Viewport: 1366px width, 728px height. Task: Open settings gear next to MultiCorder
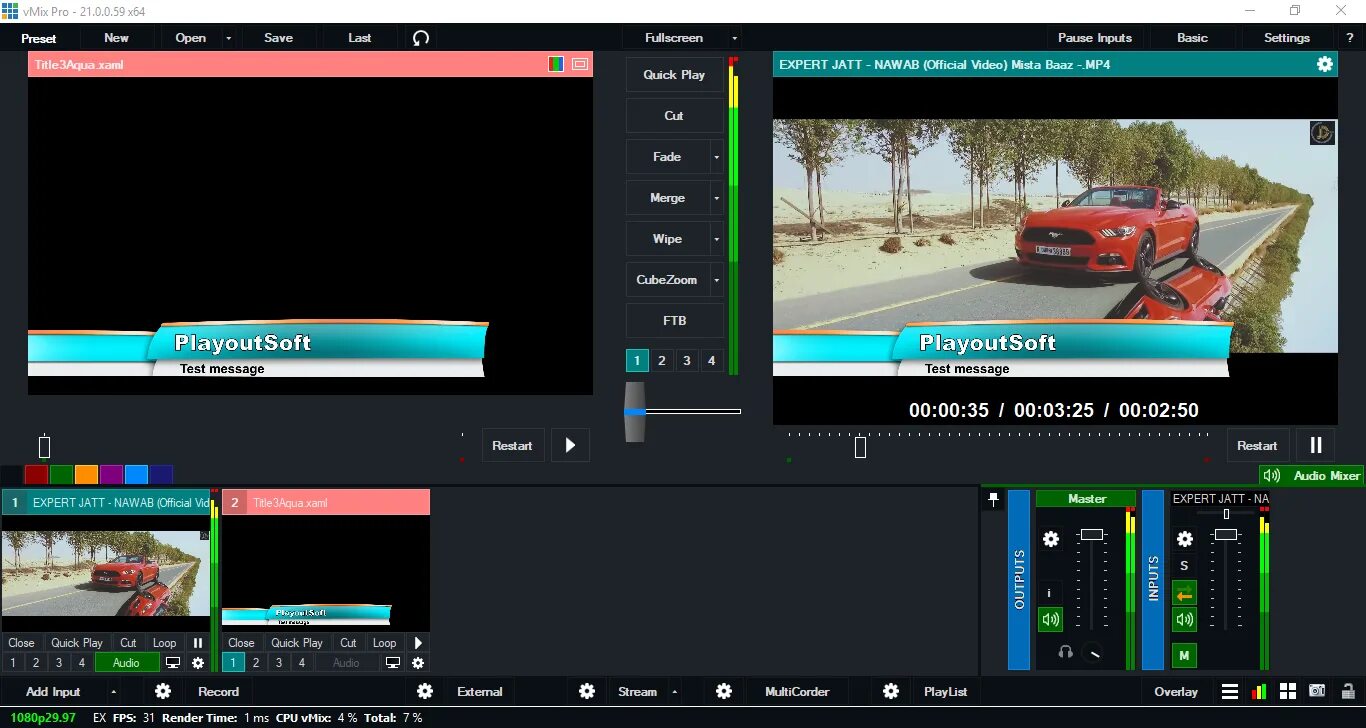point(724,691)
